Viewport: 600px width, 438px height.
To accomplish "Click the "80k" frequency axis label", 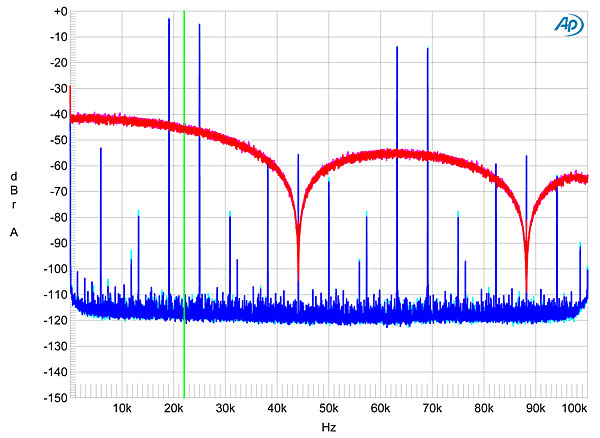I will [x=484, y=409].
